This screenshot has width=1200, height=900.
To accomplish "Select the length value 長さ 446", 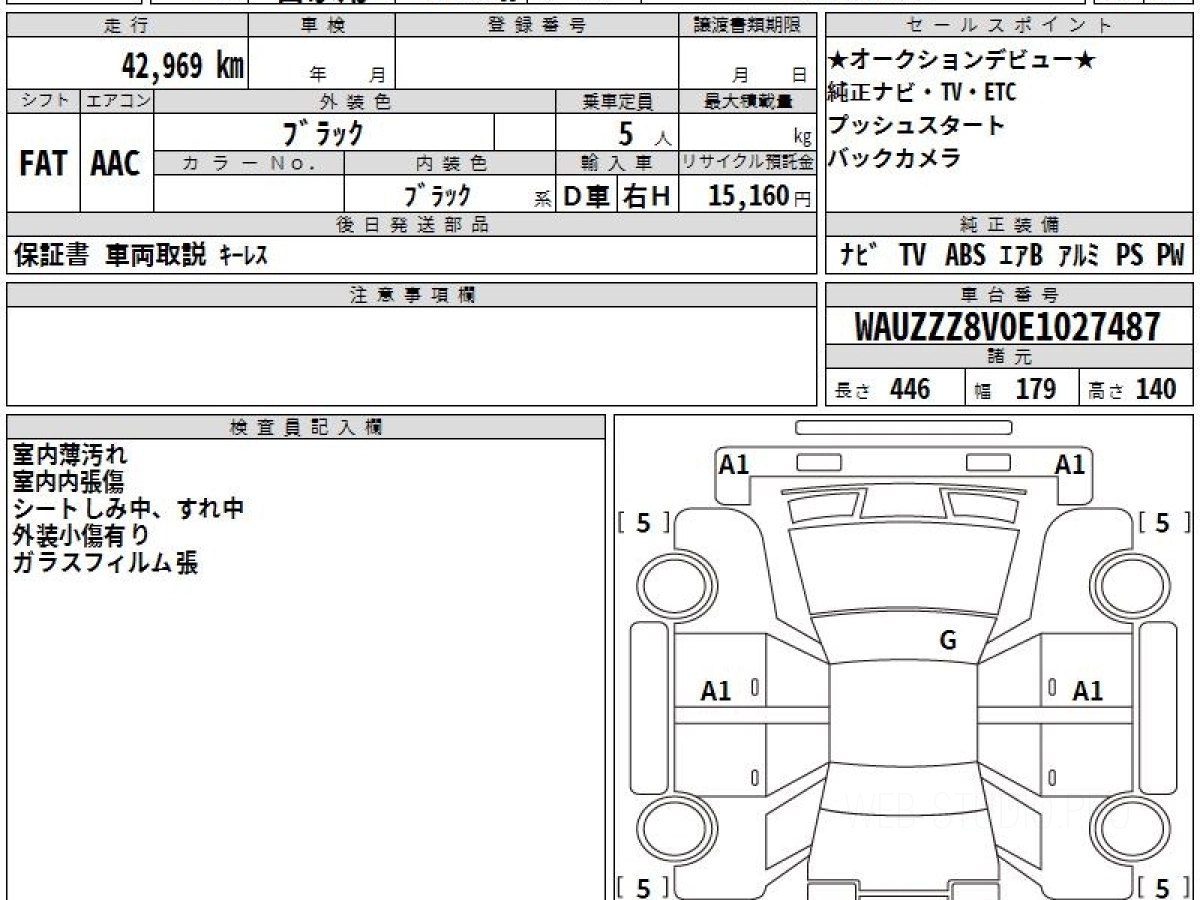I will coord(883,389).
